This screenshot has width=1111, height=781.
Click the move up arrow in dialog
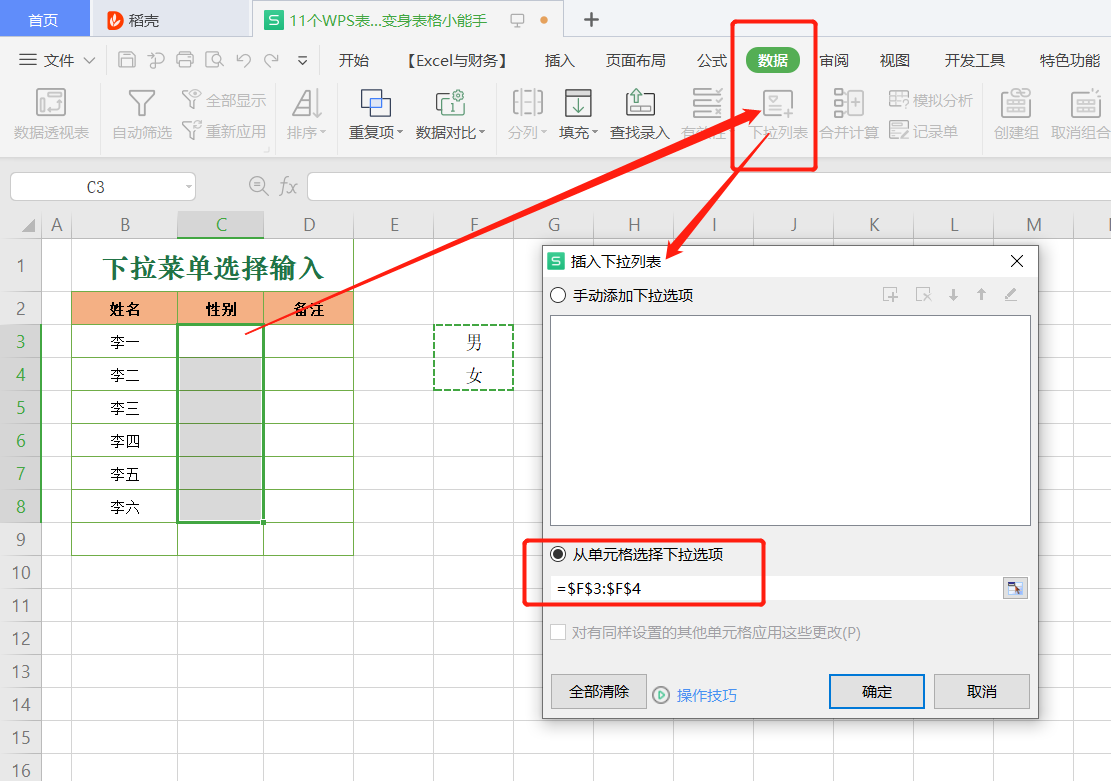click(x=981, y=295)
